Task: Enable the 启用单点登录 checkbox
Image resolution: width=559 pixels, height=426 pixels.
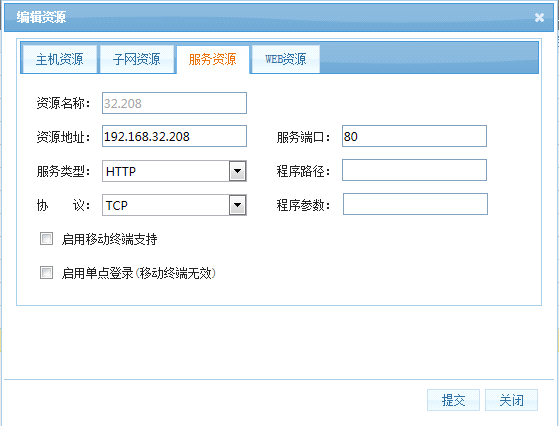Action: pyautogui.click(x=46, y=273)
